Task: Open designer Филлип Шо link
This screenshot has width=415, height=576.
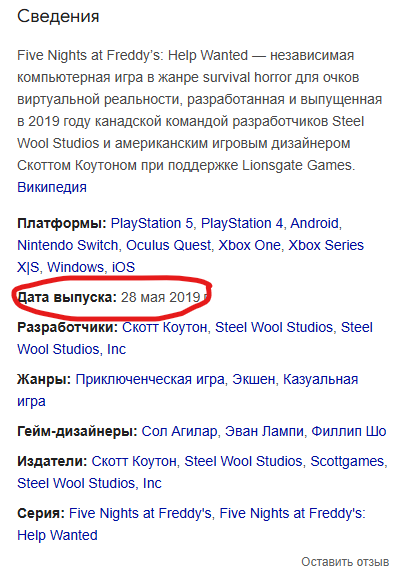Action: [349, 431]
